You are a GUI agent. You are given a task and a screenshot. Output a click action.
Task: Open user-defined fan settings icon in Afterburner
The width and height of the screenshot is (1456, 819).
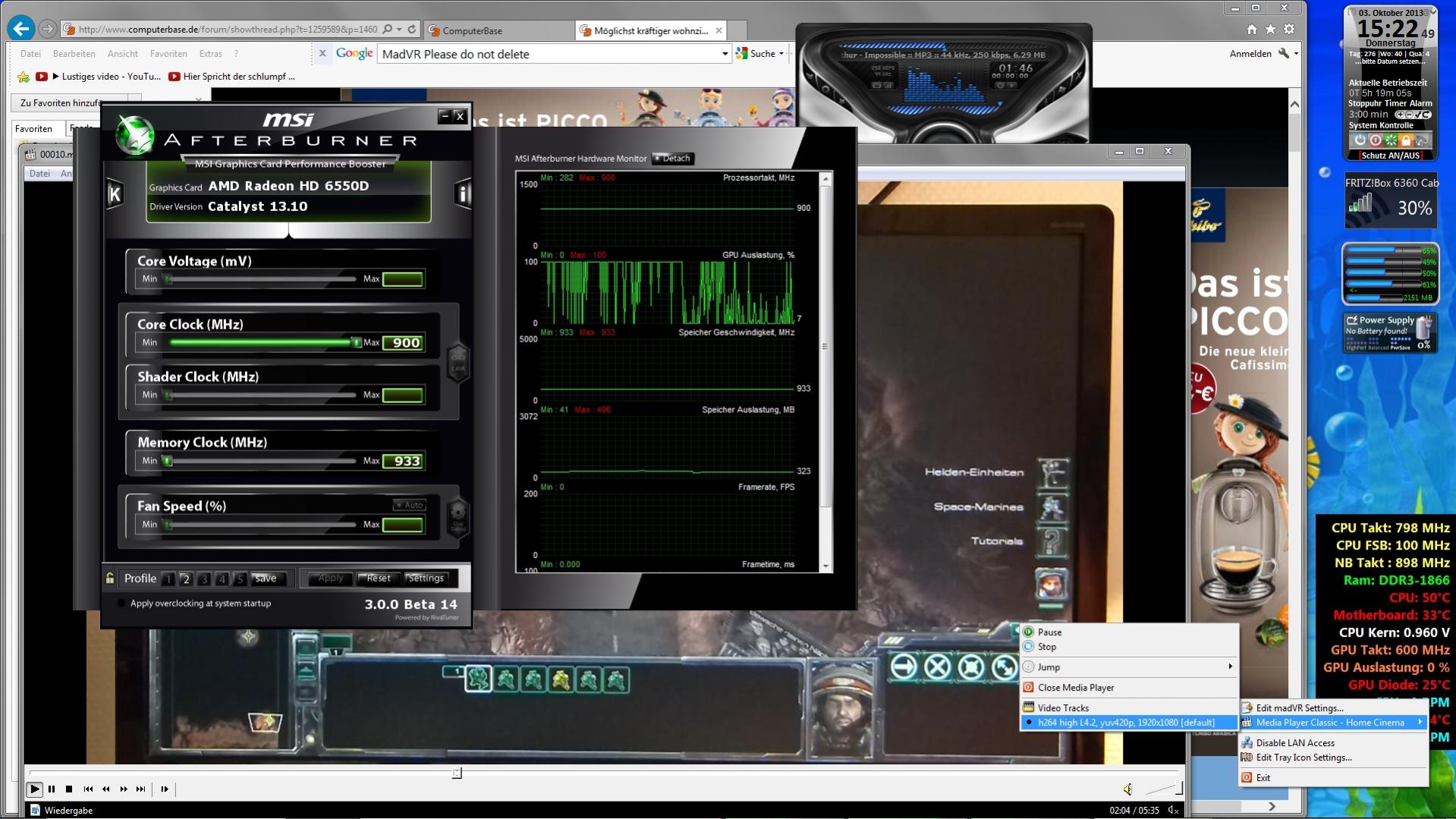tap(458, 518)
